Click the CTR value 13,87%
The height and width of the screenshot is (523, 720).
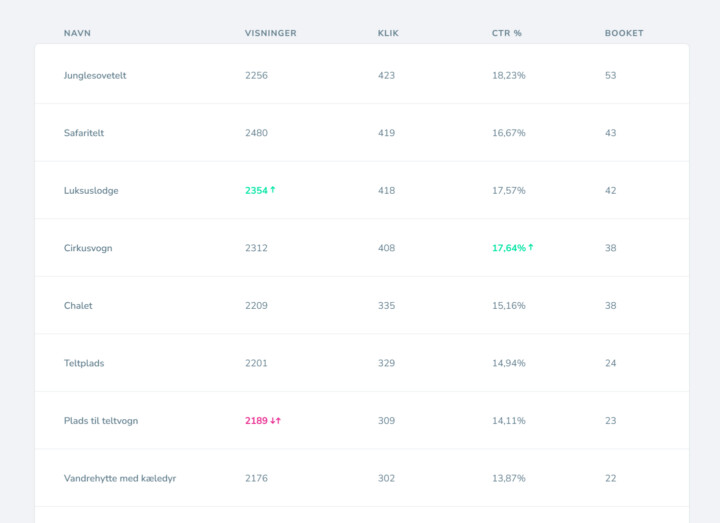click(509, 478)
